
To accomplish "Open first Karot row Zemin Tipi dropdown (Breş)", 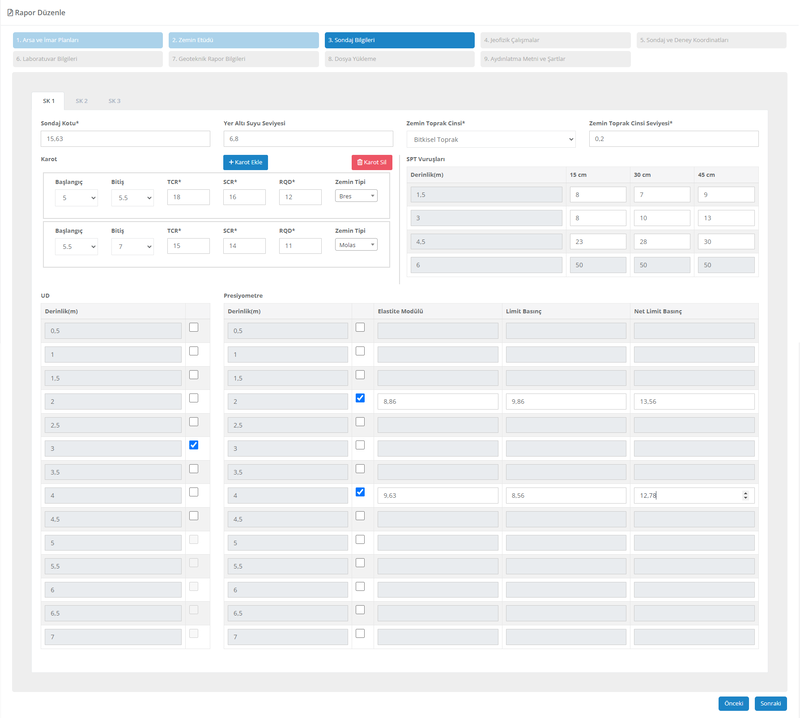I will [356, 197].
